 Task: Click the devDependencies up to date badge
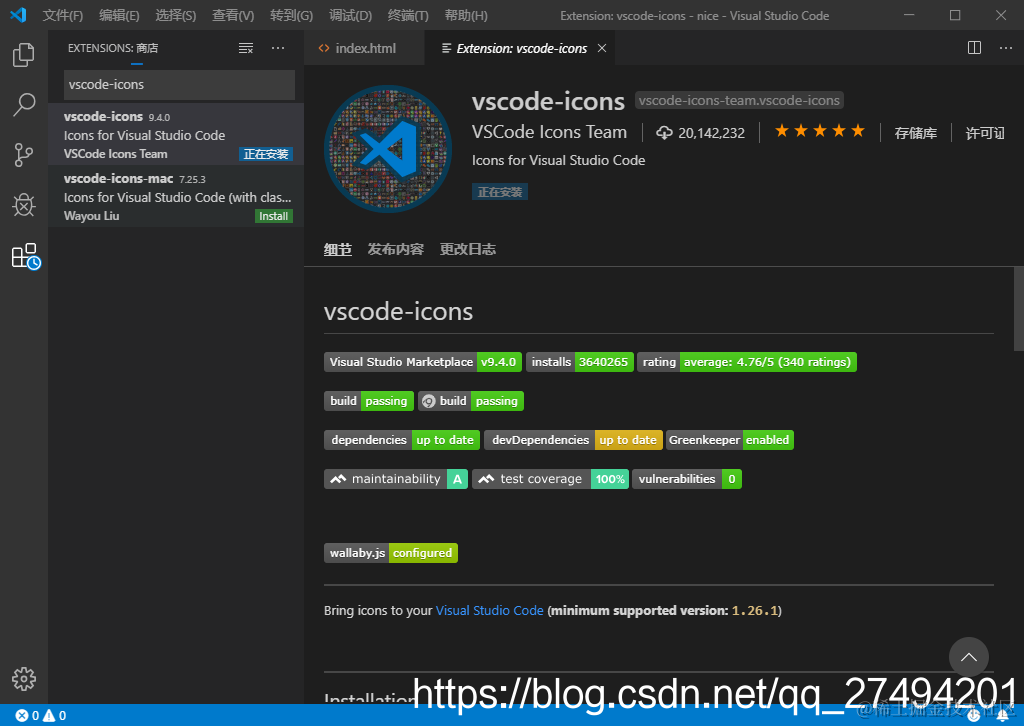coord(573,440)
